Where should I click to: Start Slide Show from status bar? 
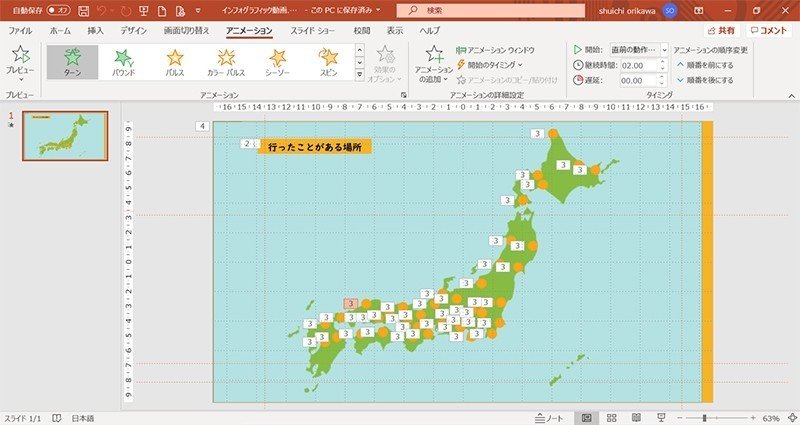coord(661,418)
